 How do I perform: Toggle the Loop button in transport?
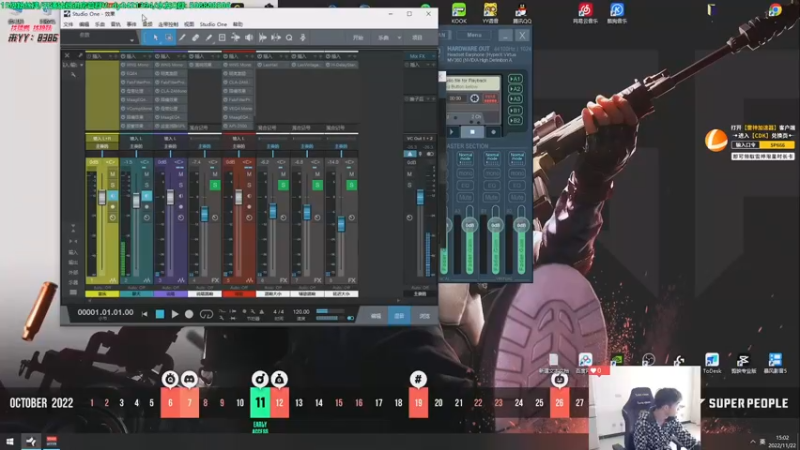[x=206, y=314]
